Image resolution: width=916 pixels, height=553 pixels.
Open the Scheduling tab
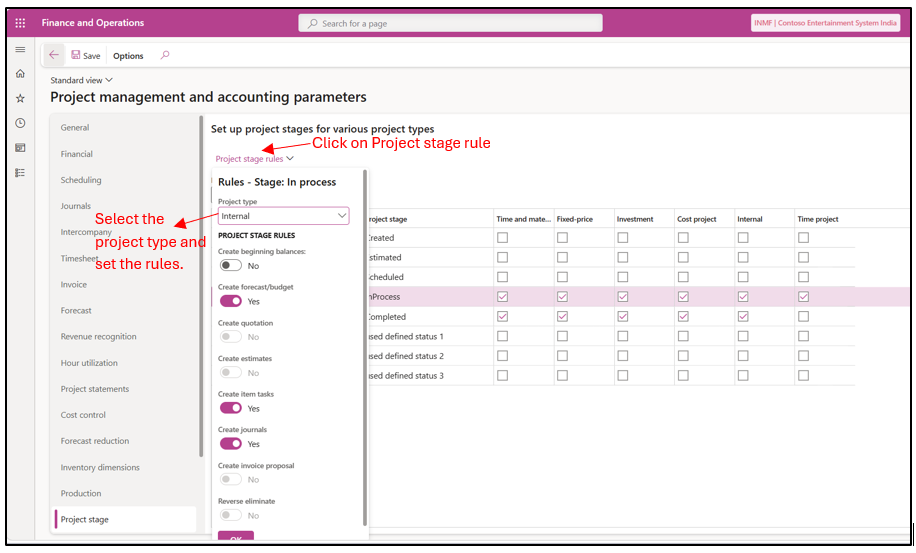pos(81,180)
